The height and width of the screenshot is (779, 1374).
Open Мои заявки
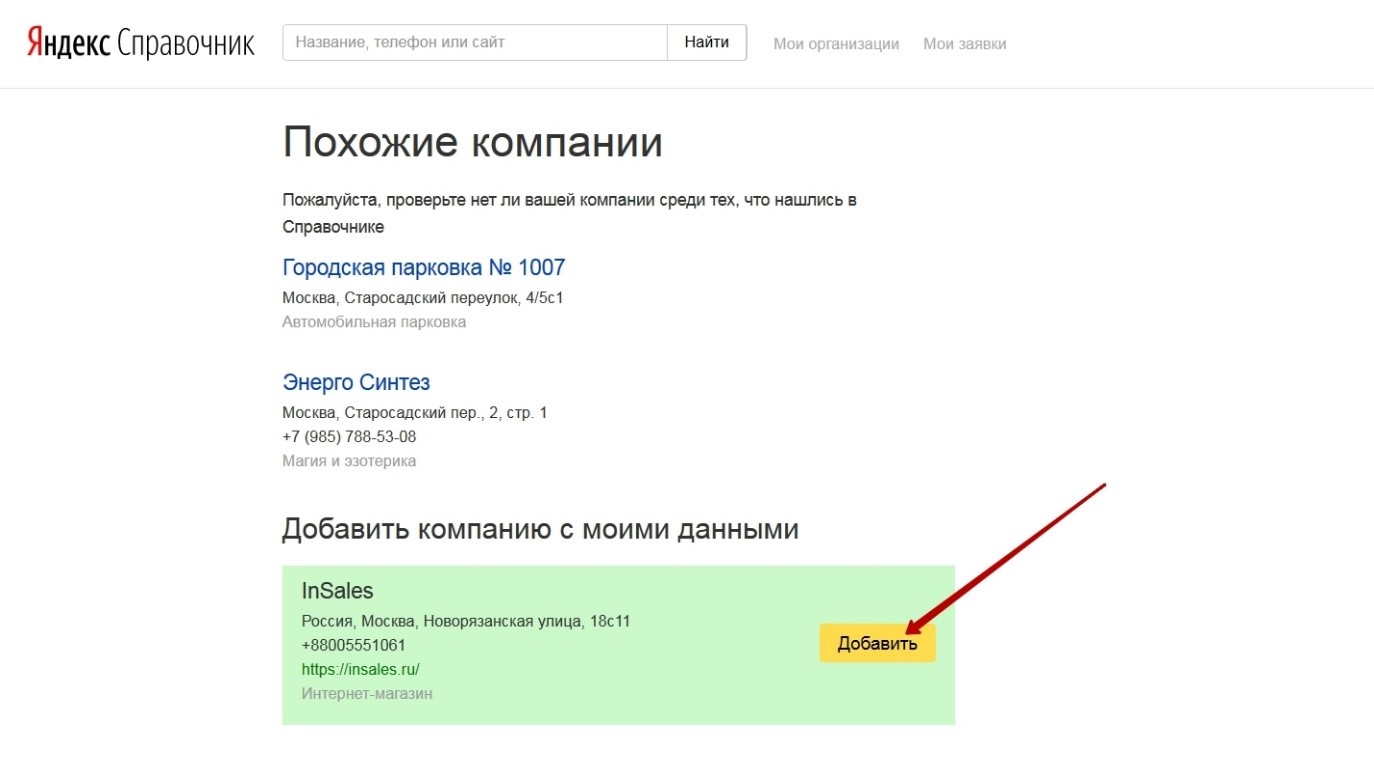coord(965,44)
